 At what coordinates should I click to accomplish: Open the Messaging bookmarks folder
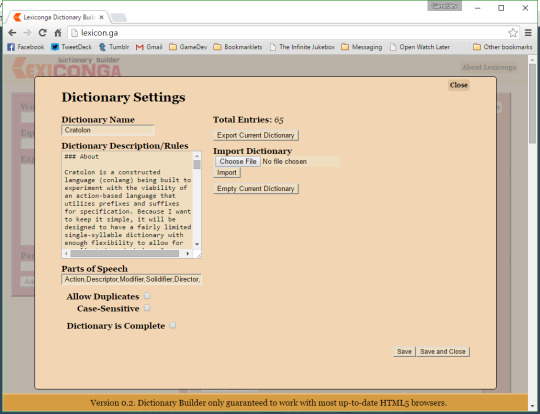click(x=362, y=47)
